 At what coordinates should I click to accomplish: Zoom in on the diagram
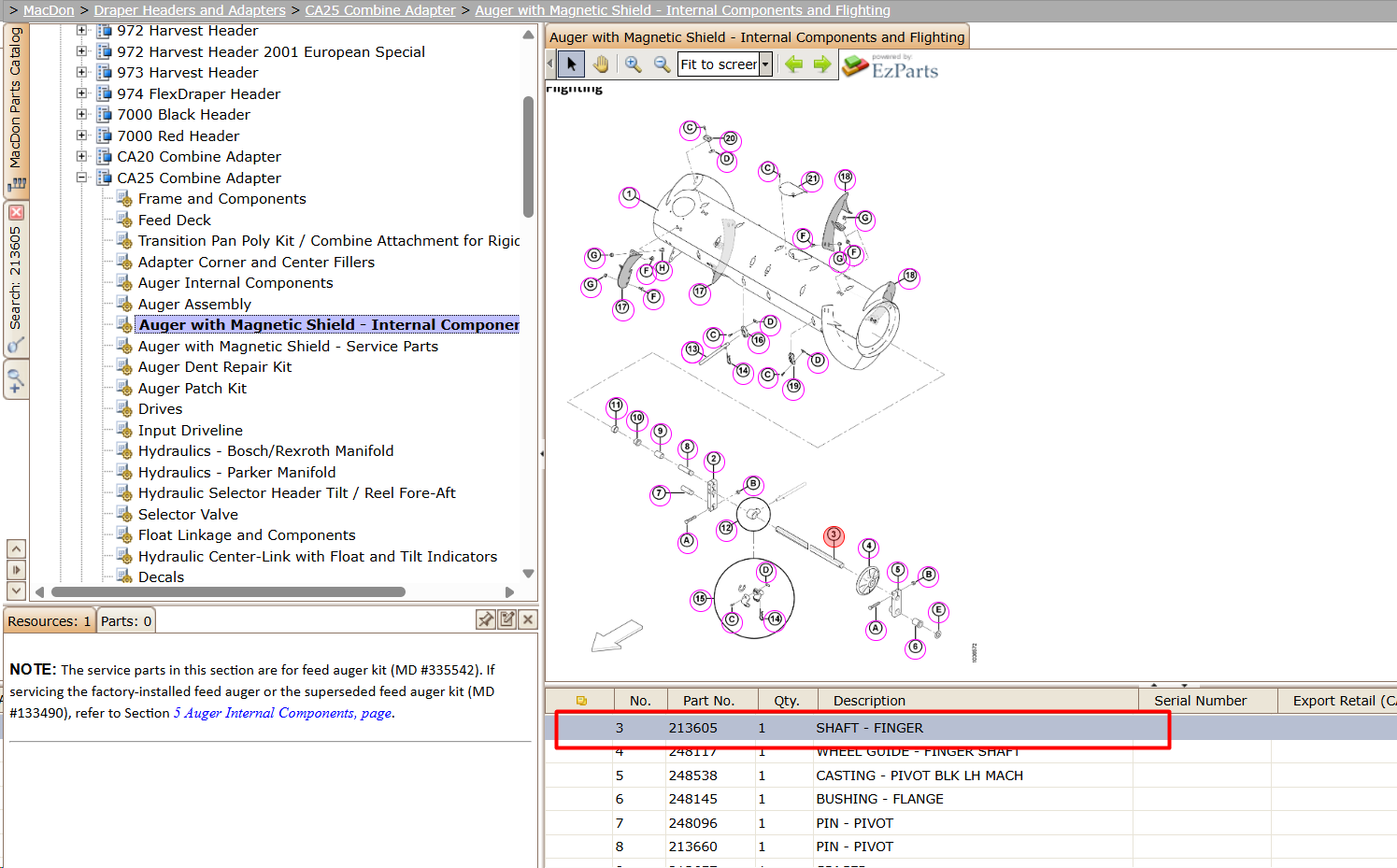[x=634, y=64]
